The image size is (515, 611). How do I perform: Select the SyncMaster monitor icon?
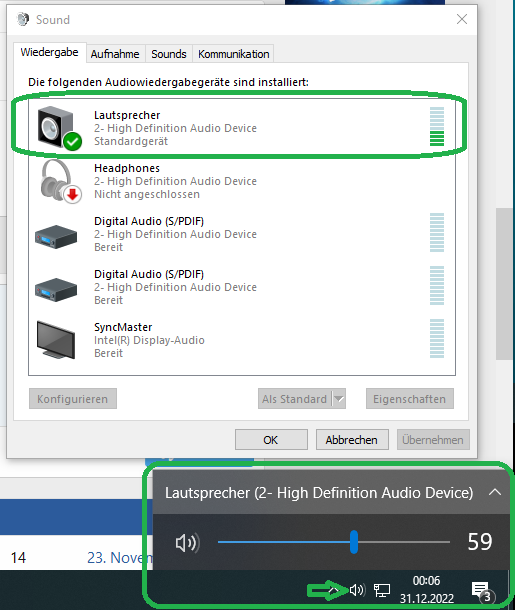pyautogui.click(x=56, y=339)
